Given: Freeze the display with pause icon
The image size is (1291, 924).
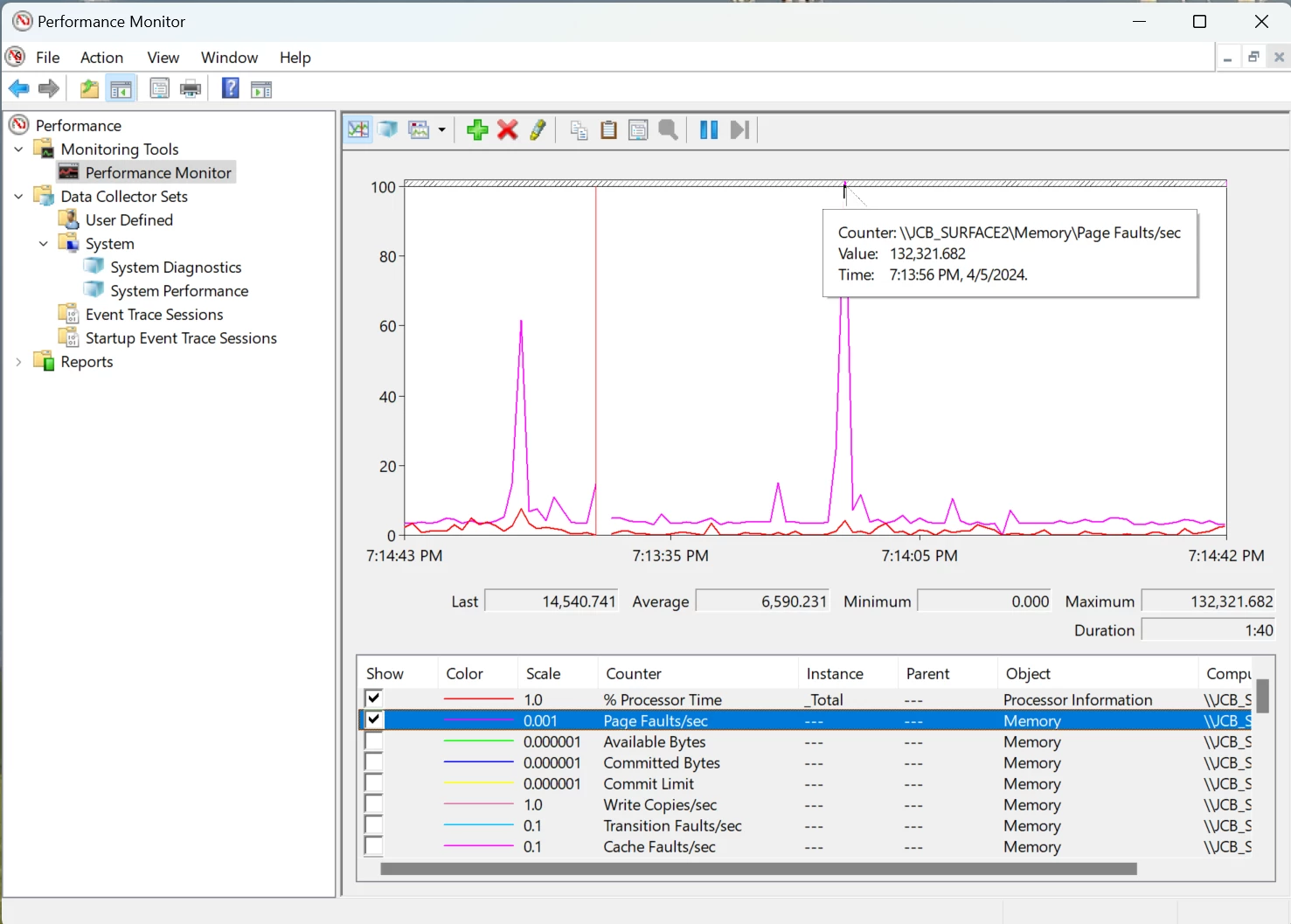Looking at the screenshot, I should [x=709, y=130].
